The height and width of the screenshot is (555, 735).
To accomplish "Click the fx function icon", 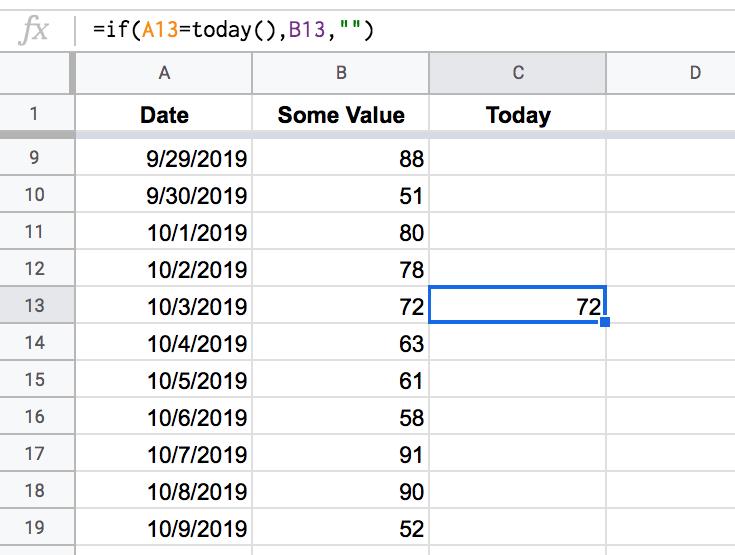I will [34, 30].
